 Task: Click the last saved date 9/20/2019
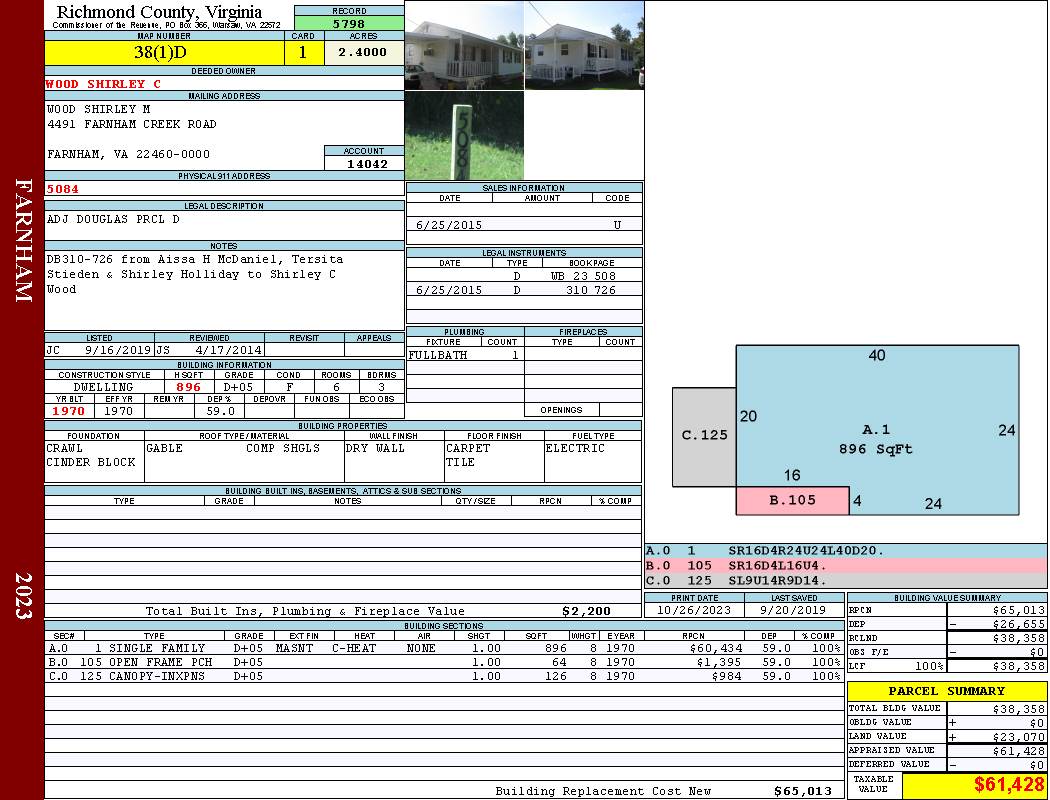coord(793,611)
